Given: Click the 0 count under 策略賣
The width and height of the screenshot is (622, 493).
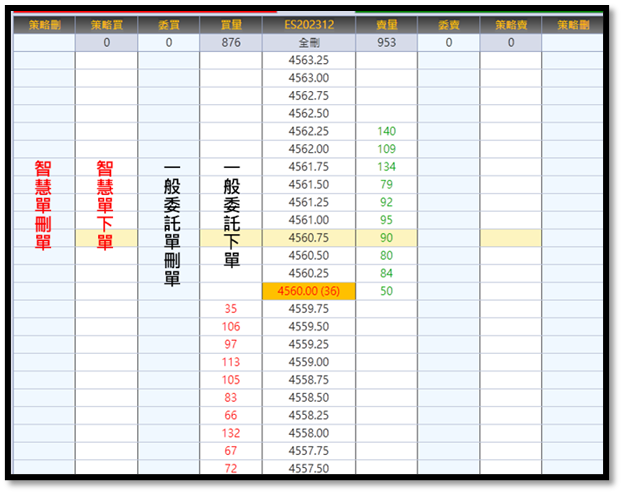Looking at the screenshot, I should (x=511, y=43).
